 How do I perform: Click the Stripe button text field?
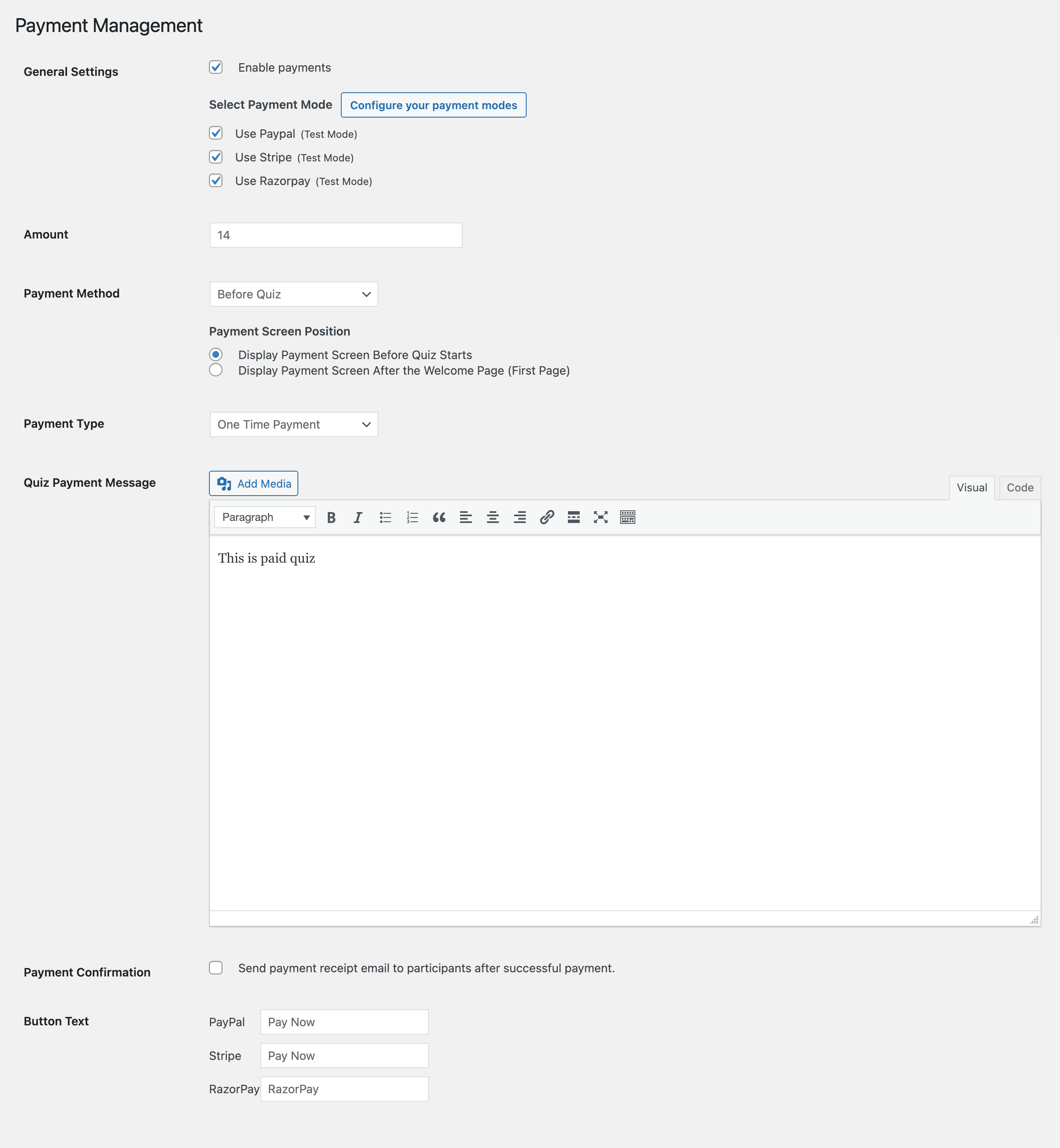pos(344,1056)
